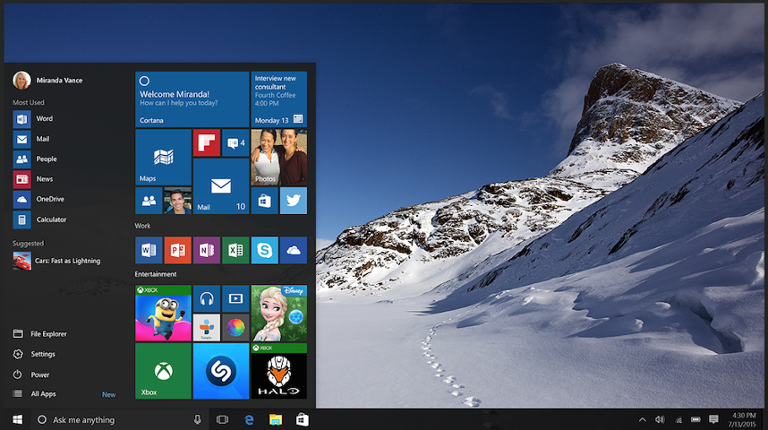Open the PowerPoint tile

[177, 249]
